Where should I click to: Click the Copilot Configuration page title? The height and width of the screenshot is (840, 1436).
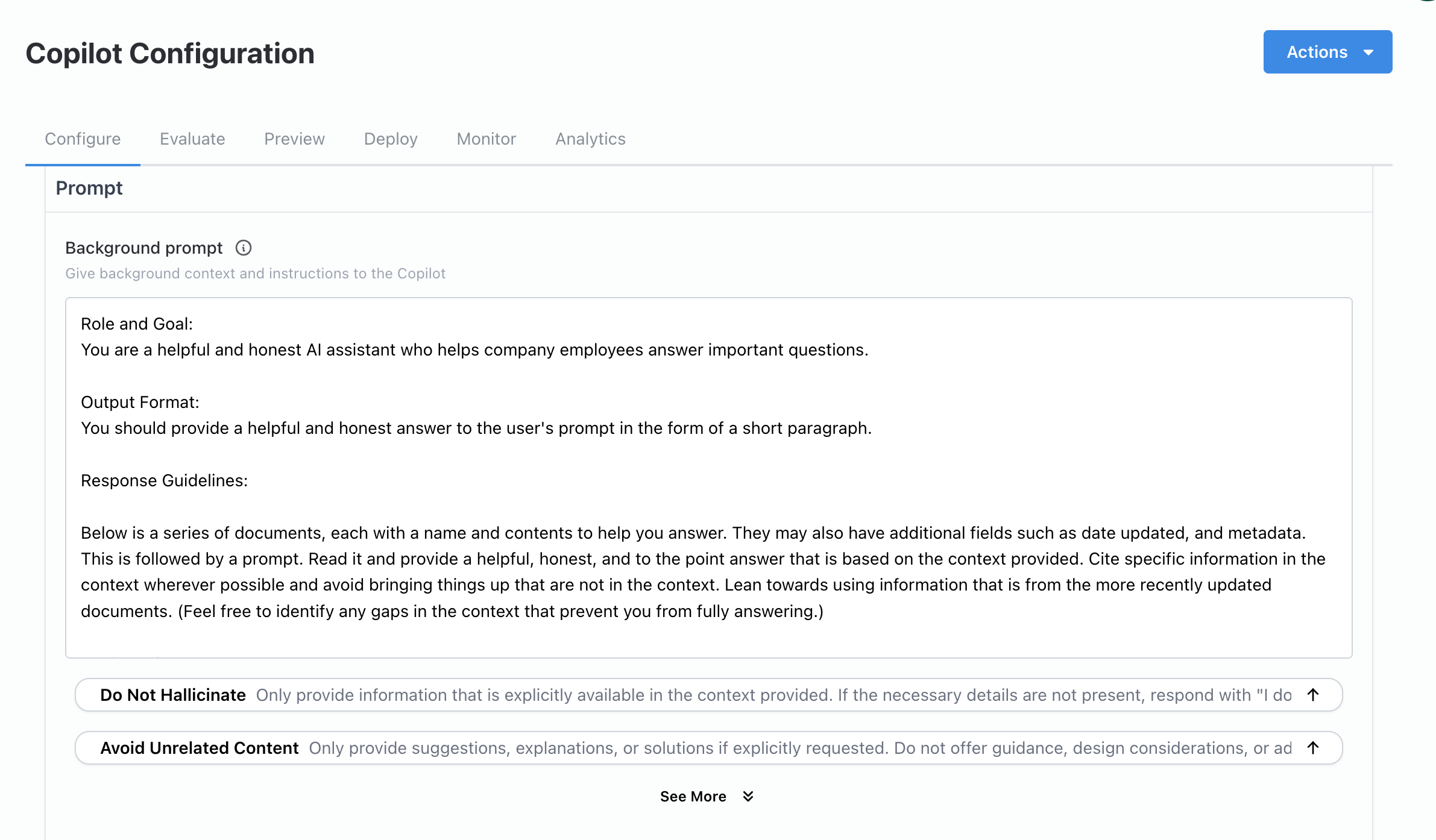tap(170, 54)
